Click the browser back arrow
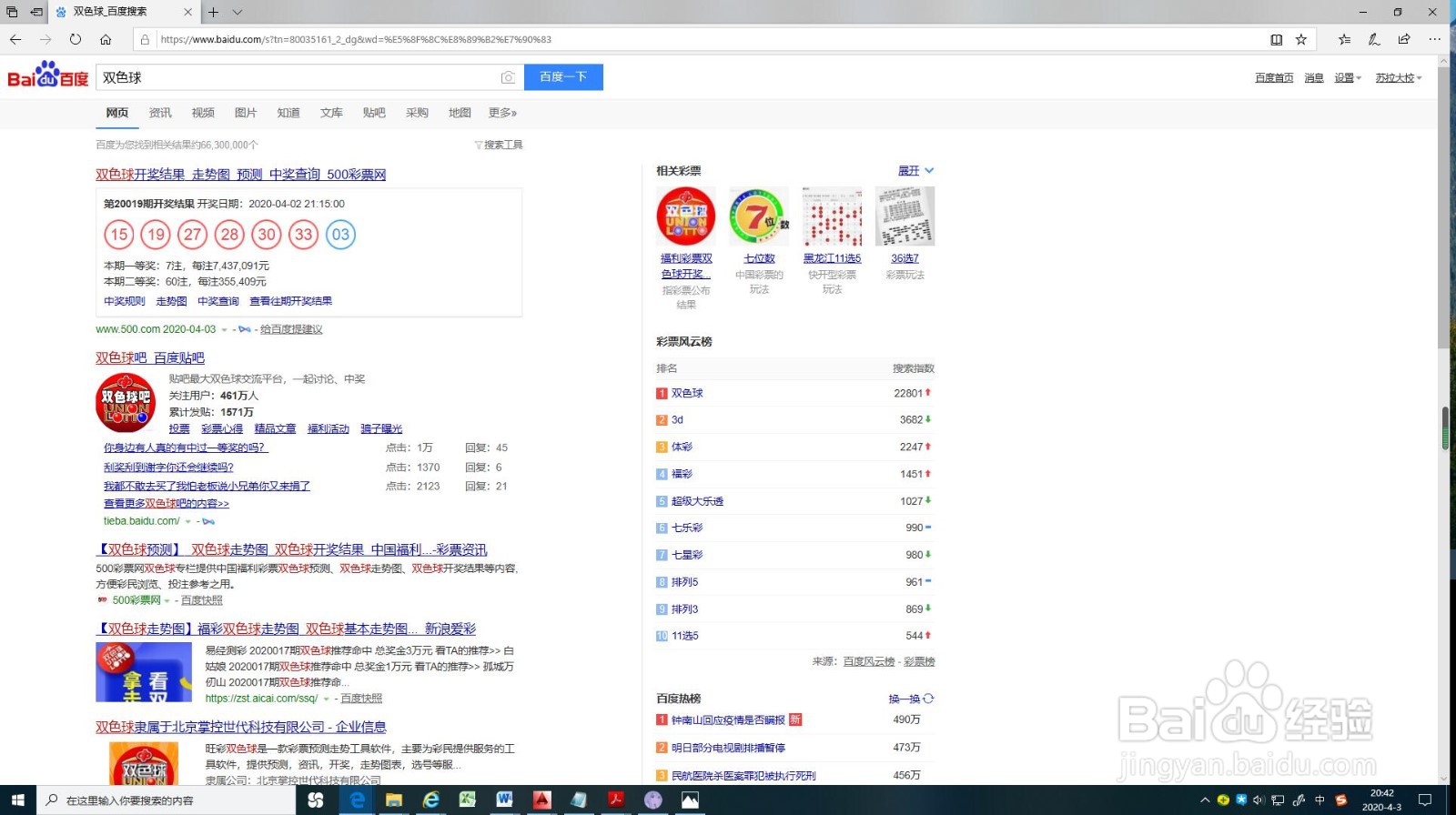Viewport: 1456px width, 815px height. (15, 39)
